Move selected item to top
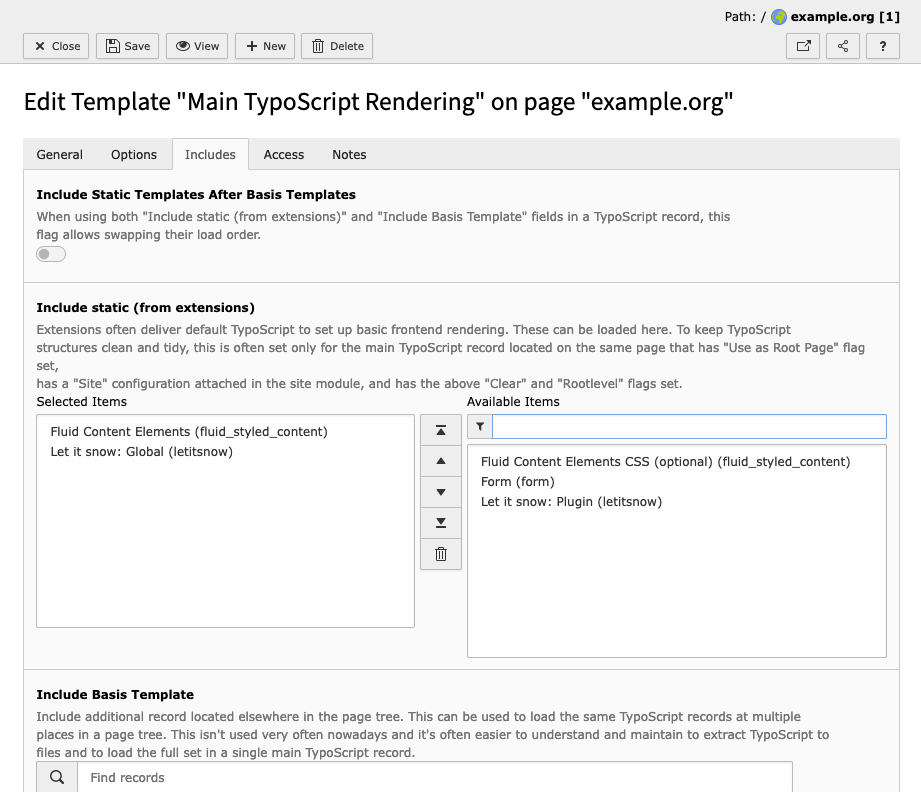The width and height of the screenshot is (921, 792). click(441, 430)
